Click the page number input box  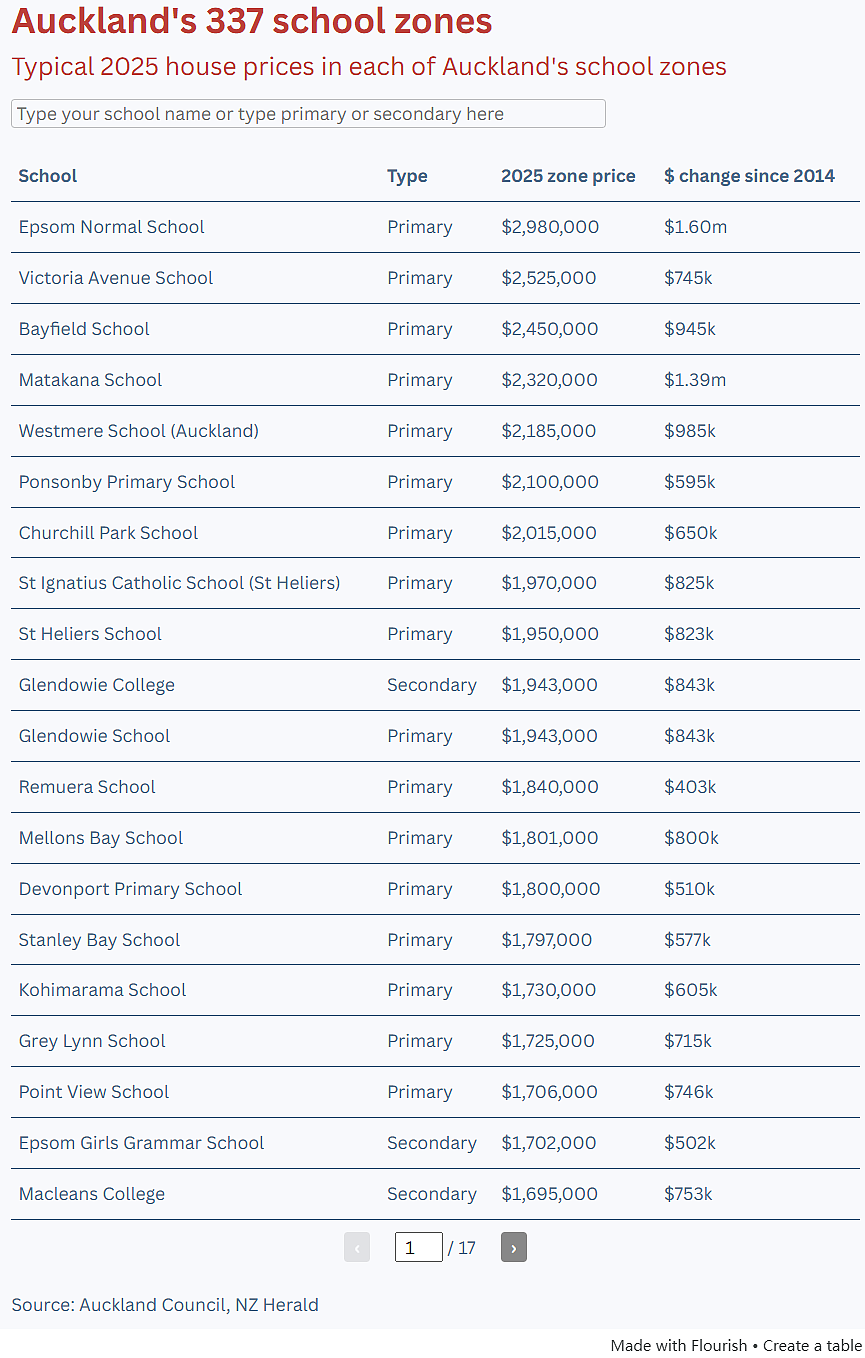(419, 1247)
